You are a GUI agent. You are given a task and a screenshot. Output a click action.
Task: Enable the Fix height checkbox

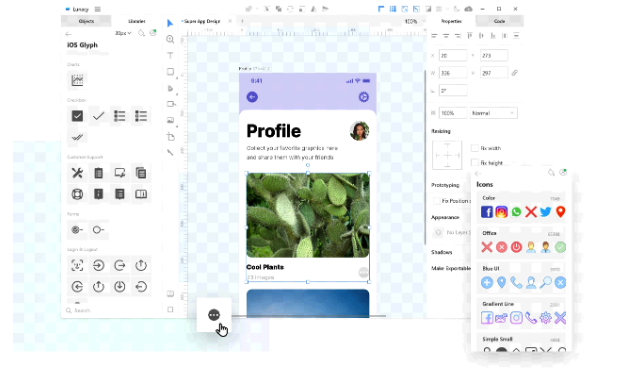475,162
